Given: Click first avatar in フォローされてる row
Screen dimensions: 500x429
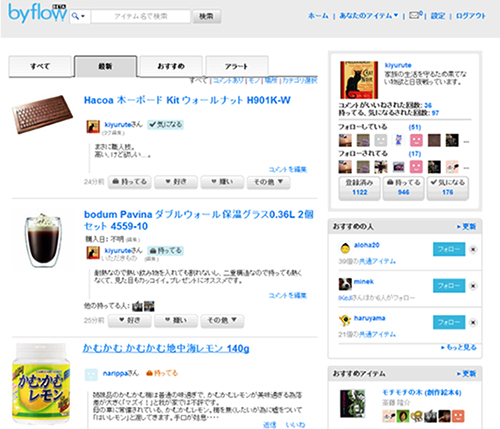Looking at the screenshot, I should 345,167.
